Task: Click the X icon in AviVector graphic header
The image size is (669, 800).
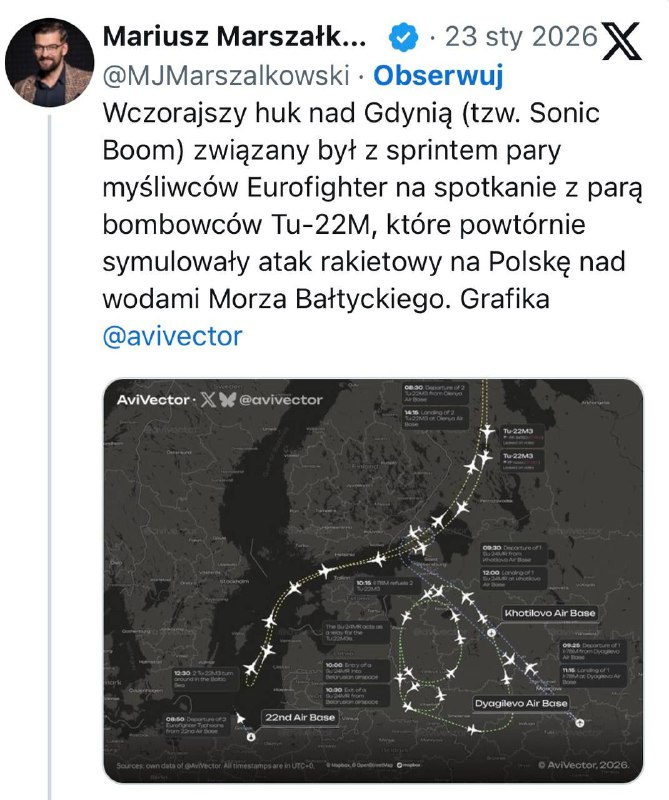Action: 205,400
